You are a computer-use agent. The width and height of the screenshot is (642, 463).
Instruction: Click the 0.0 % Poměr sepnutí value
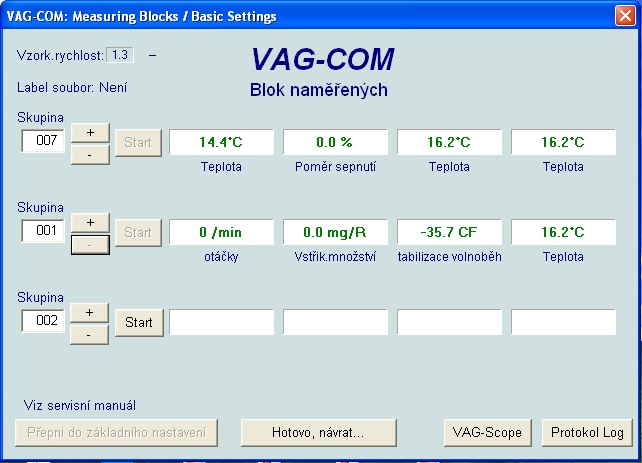click(335, 142)
